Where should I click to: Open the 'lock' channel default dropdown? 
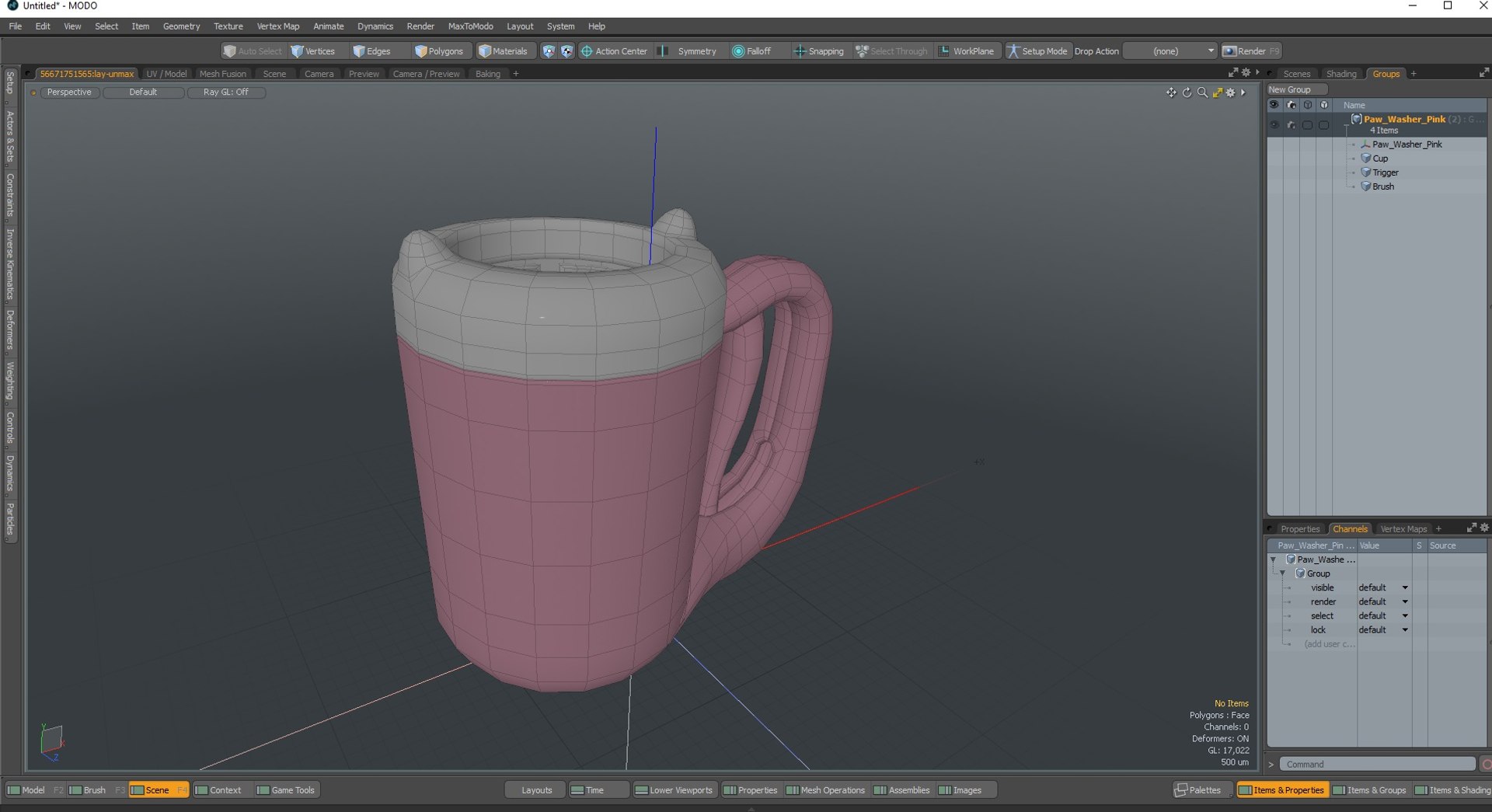[1383, 629]
